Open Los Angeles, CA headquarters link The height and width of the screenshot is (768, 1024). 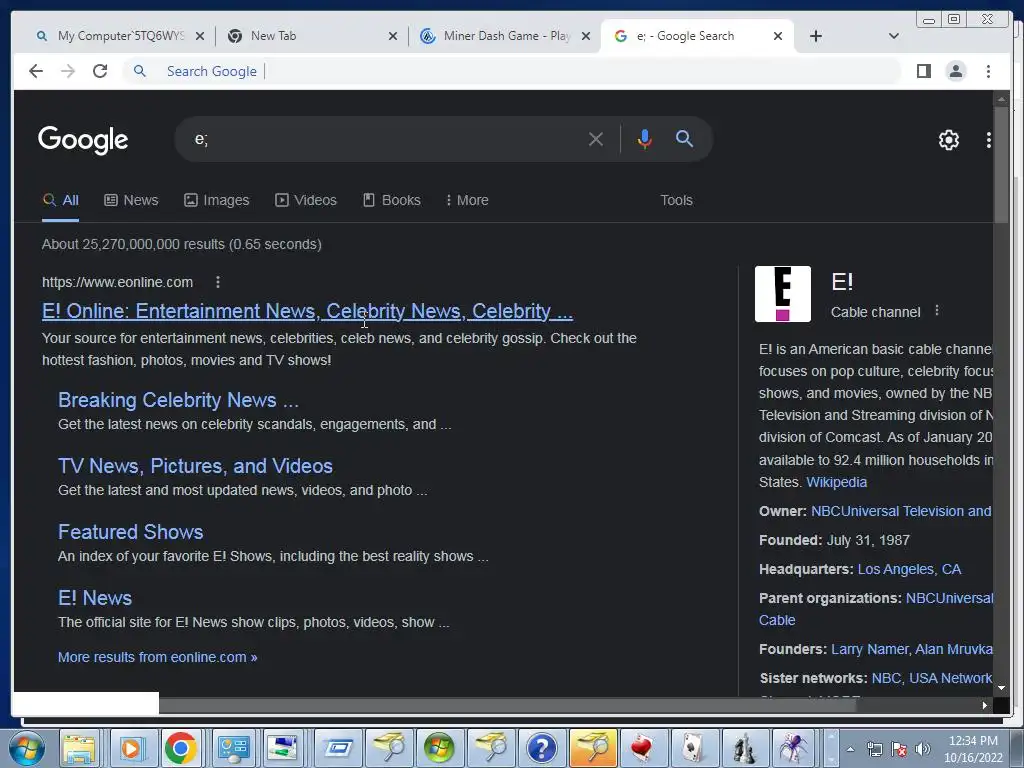tap(909, 569)
